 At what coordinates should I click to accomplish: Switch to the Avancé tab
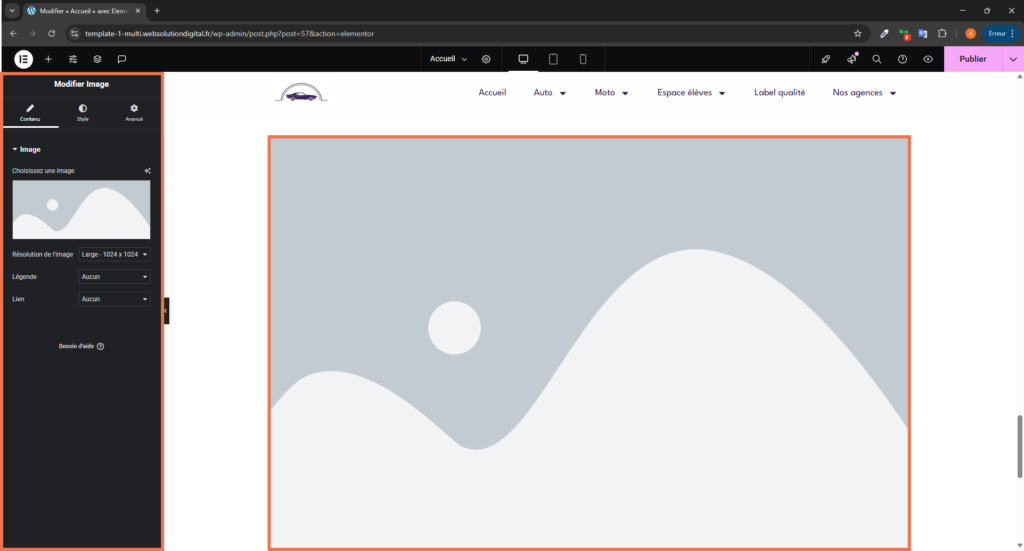(x=134, y=112)
